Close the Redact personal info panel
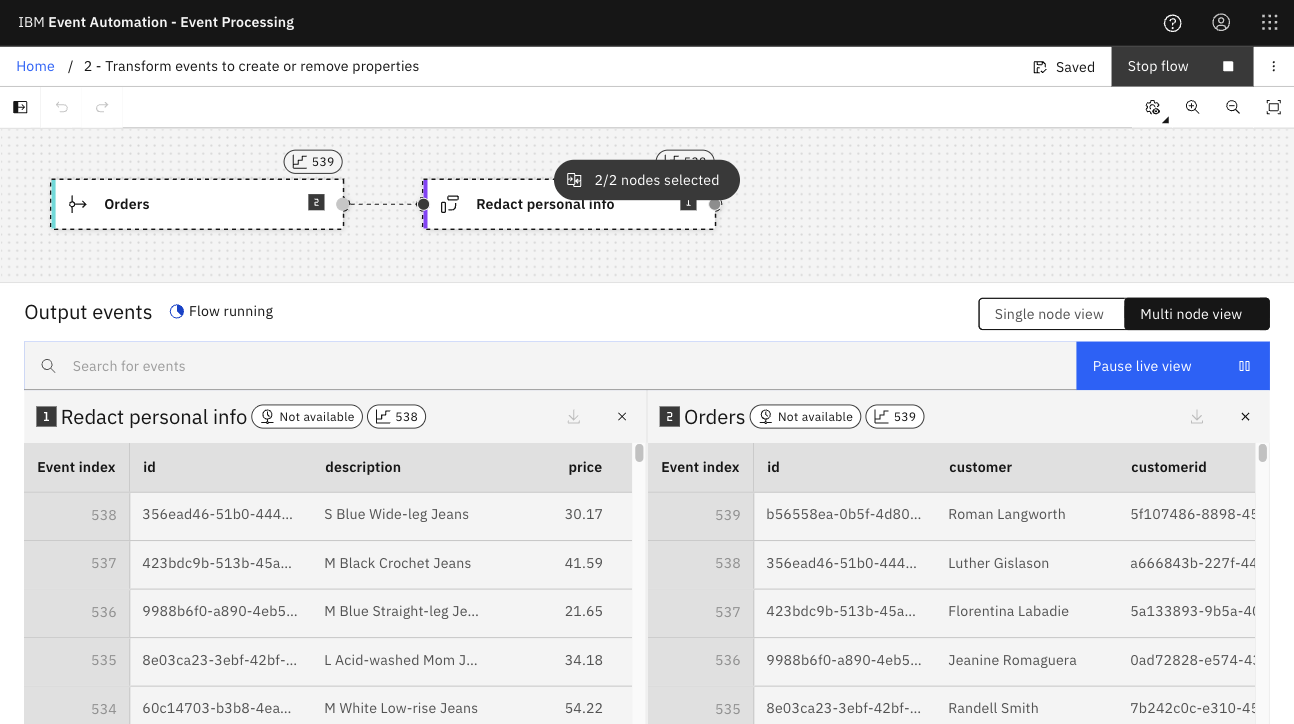 pos(622,417)
